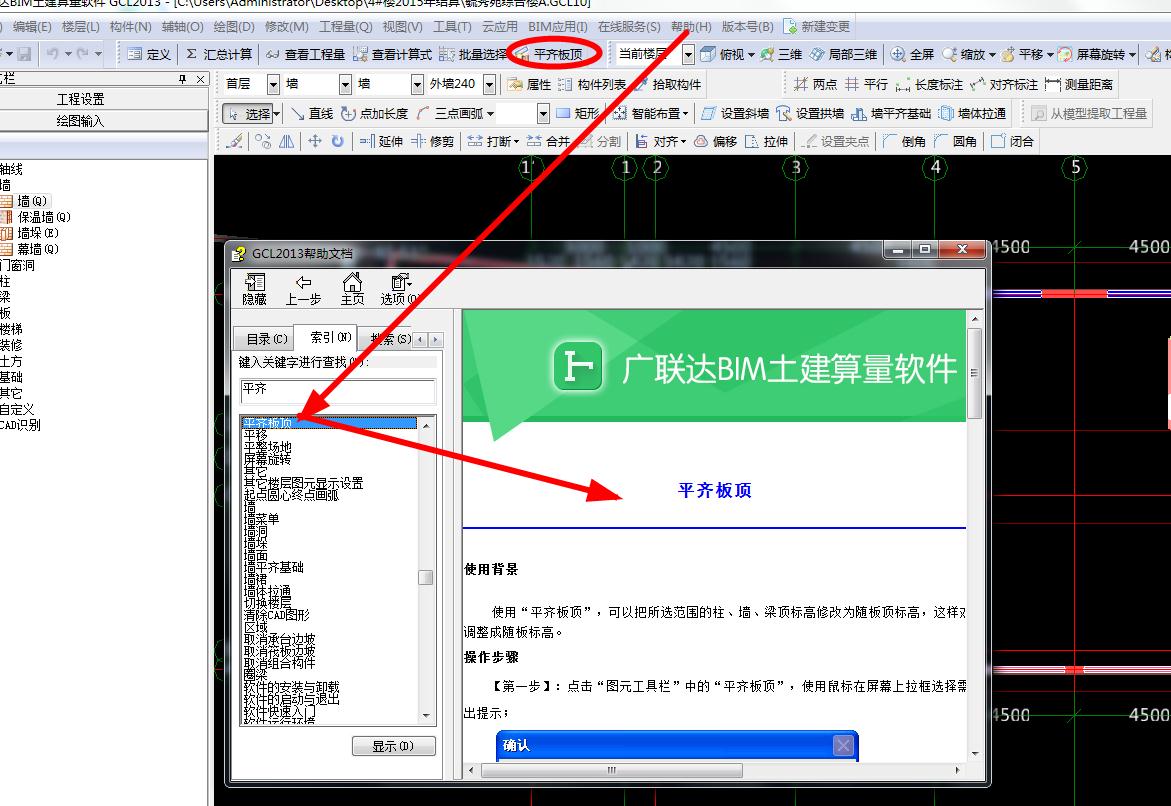Click 两点 axis tool

[x=816, y=84]
